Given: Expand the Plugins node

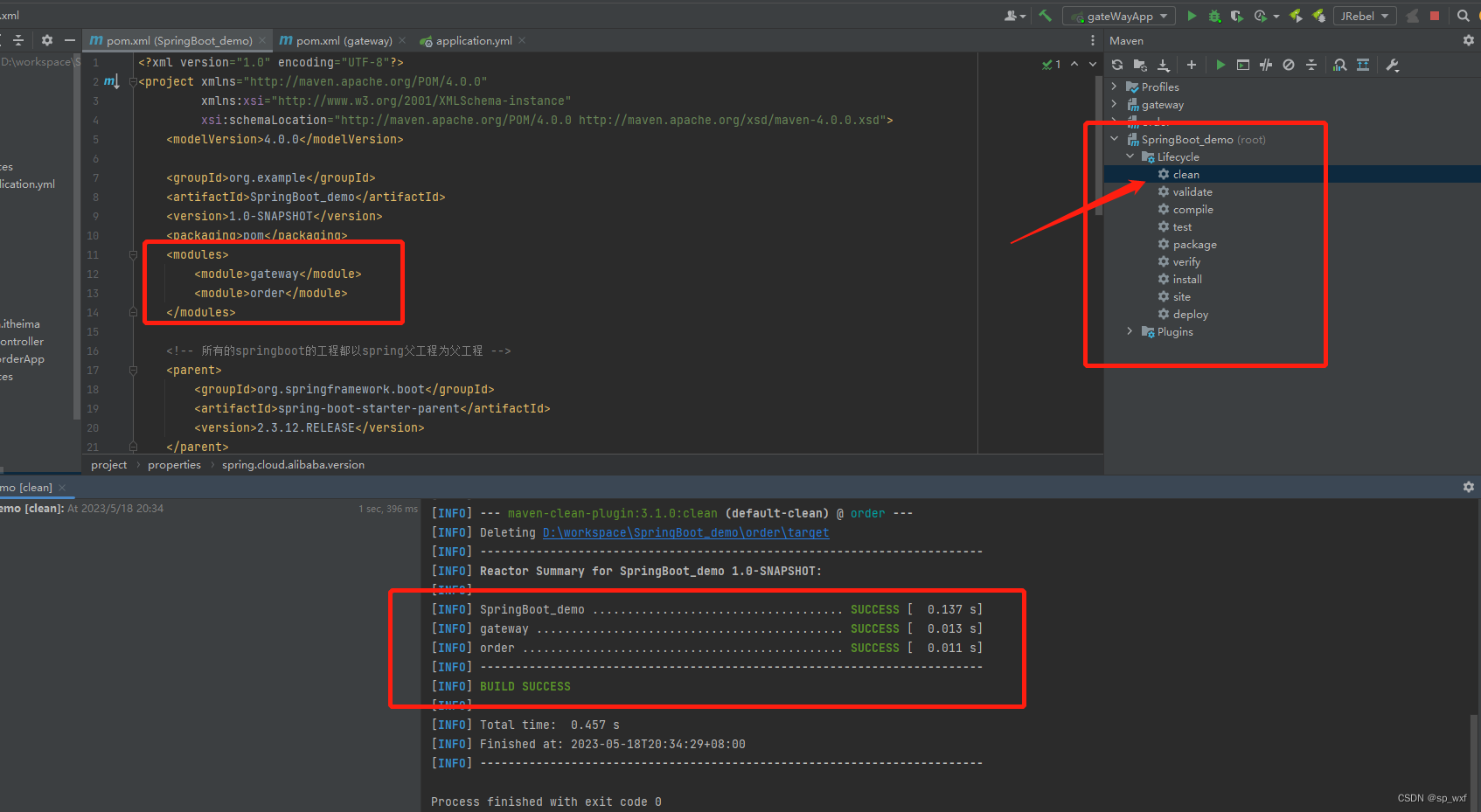Looking at the screenshot, I should [1130, 331].
